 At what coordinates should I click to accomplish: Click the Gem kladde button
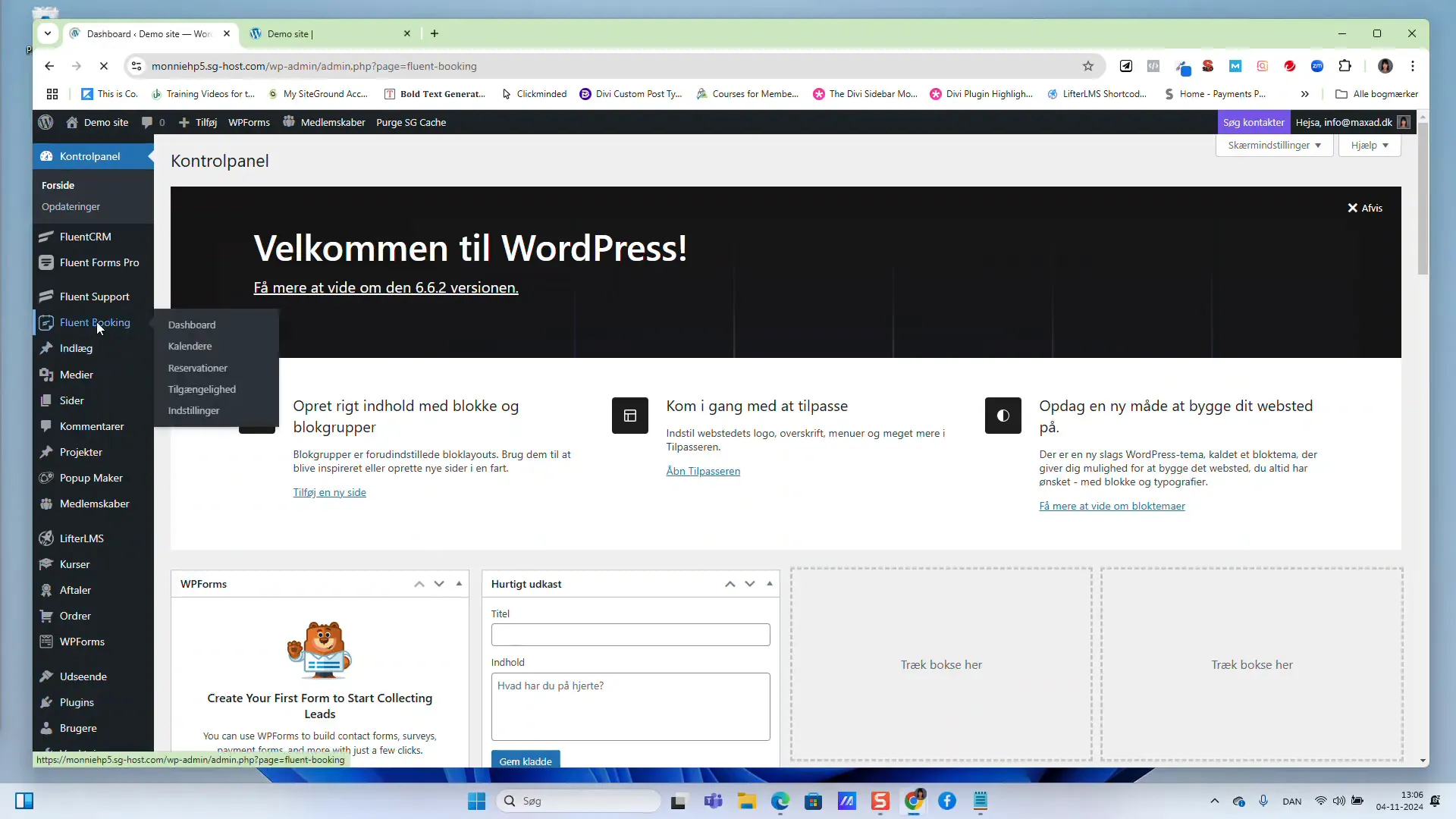(x=526, y=761)
